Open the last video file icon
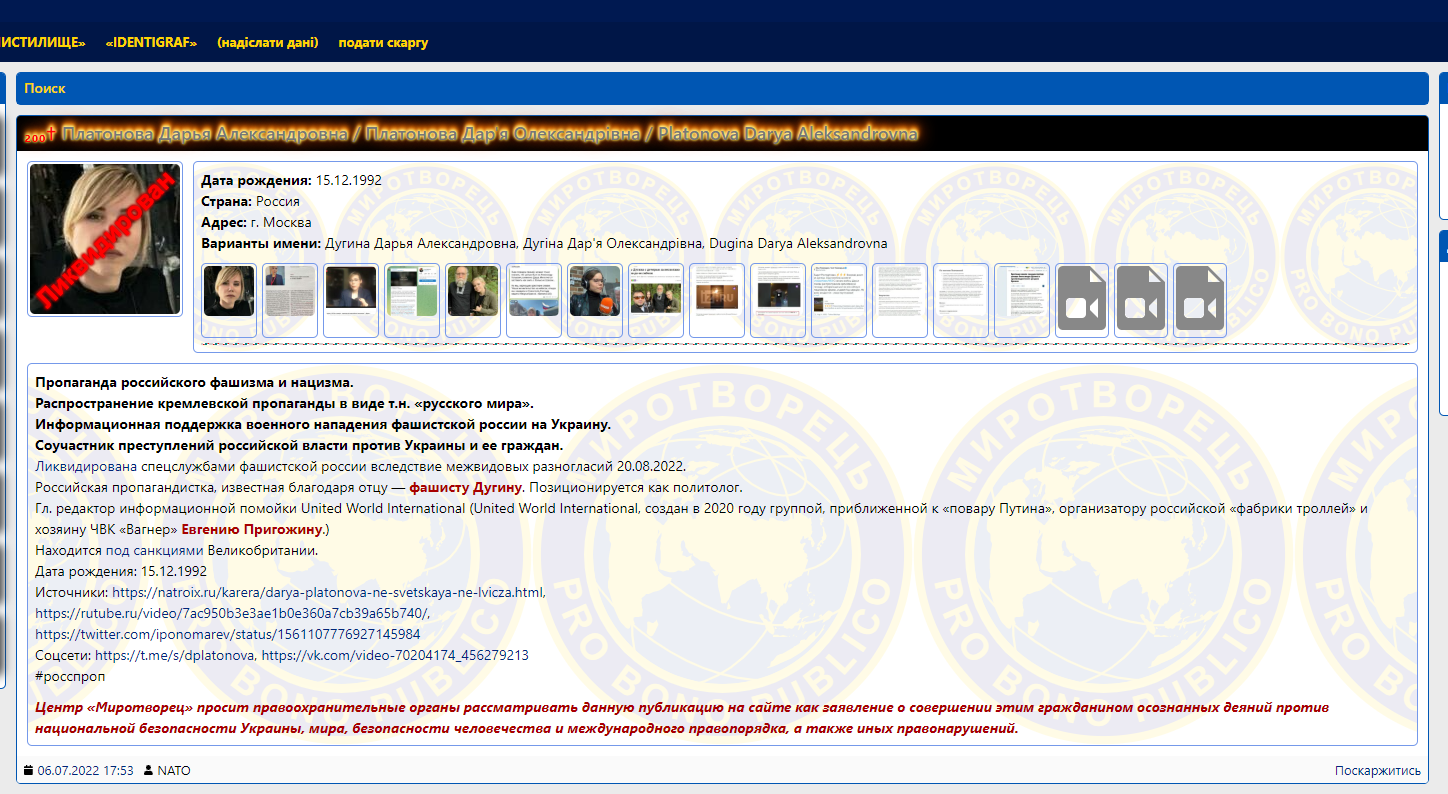This screenshot has width=1448, height=794. click(x=1200, y=300)
